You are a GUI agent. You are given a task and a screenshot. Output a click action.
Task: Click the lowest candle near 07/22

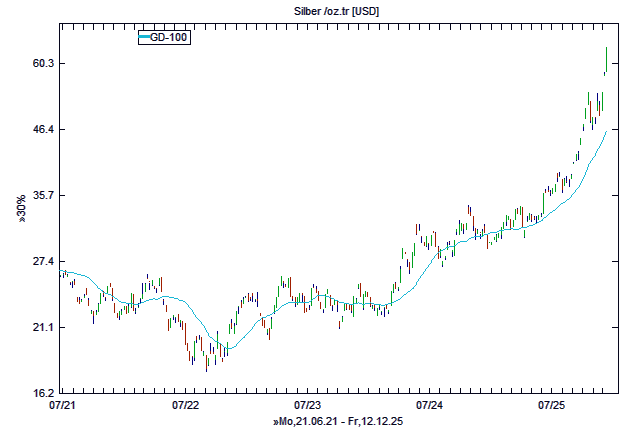(207, 362)
